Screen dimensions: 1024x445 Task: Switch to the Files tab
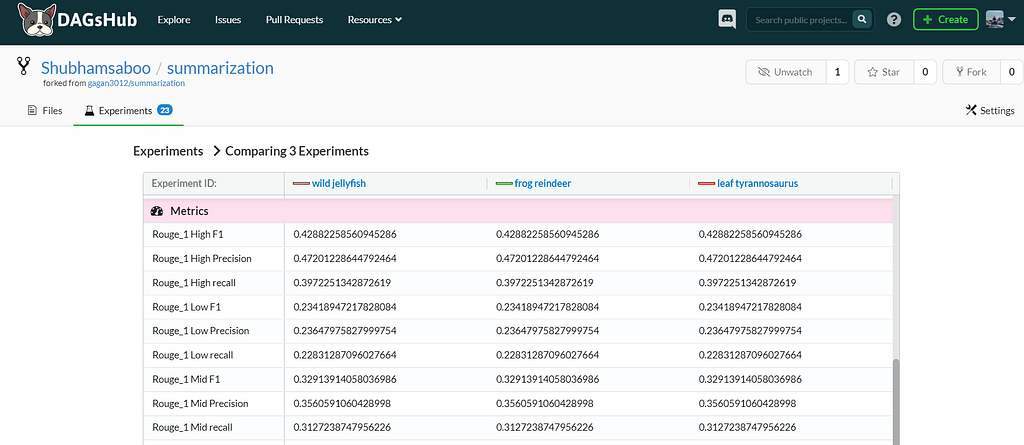(44, 110)
